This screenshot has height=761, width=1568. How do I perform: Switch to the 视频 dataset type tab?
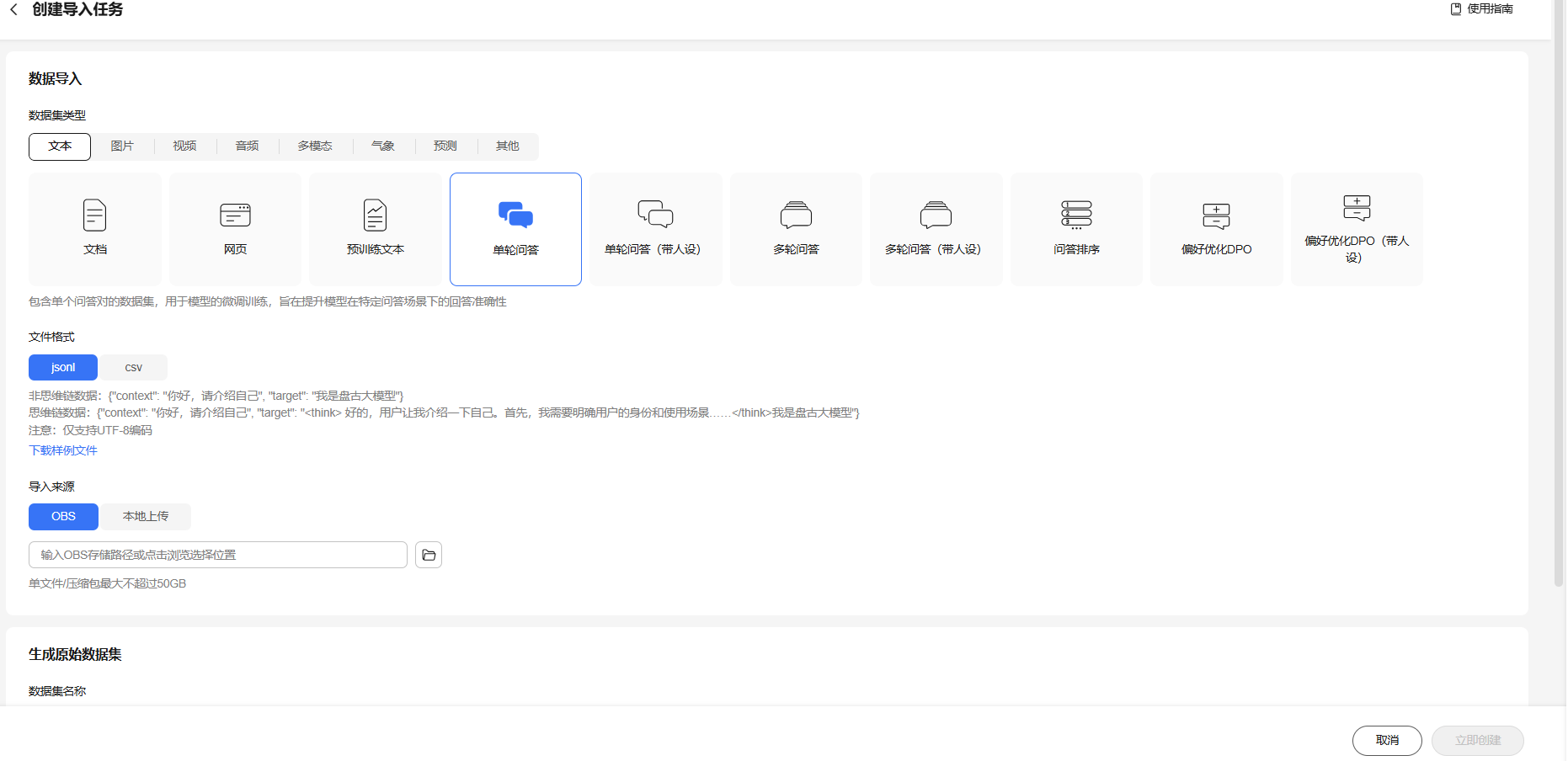click(184, 146)
